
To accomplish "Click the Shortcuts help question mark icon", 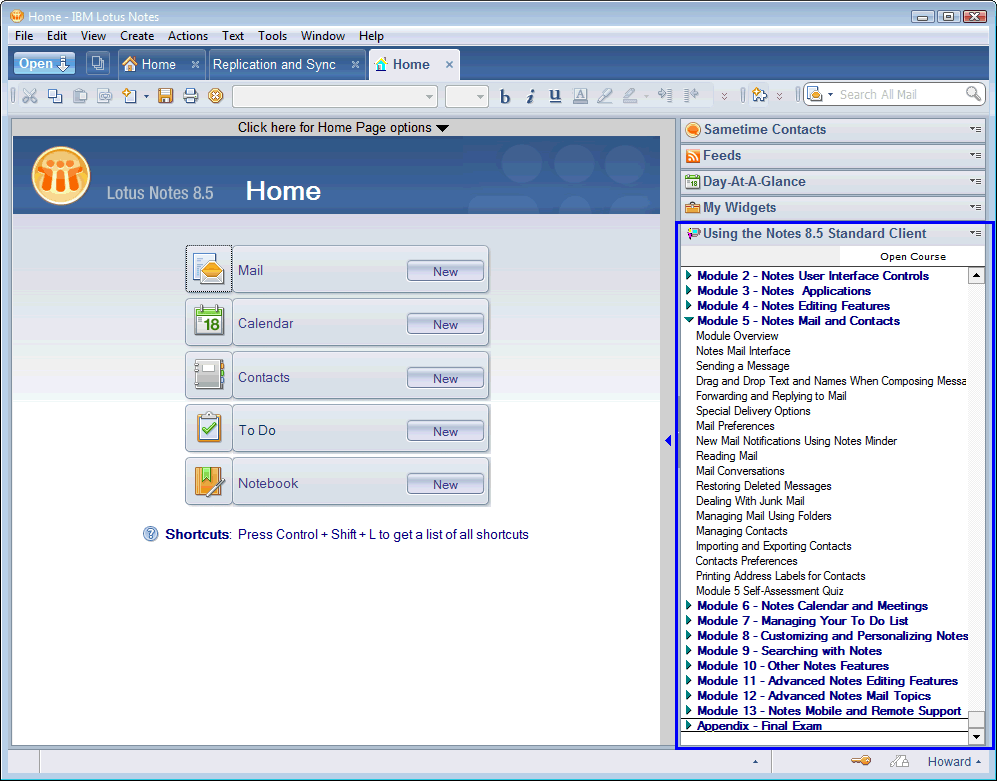I will point(150,534).
